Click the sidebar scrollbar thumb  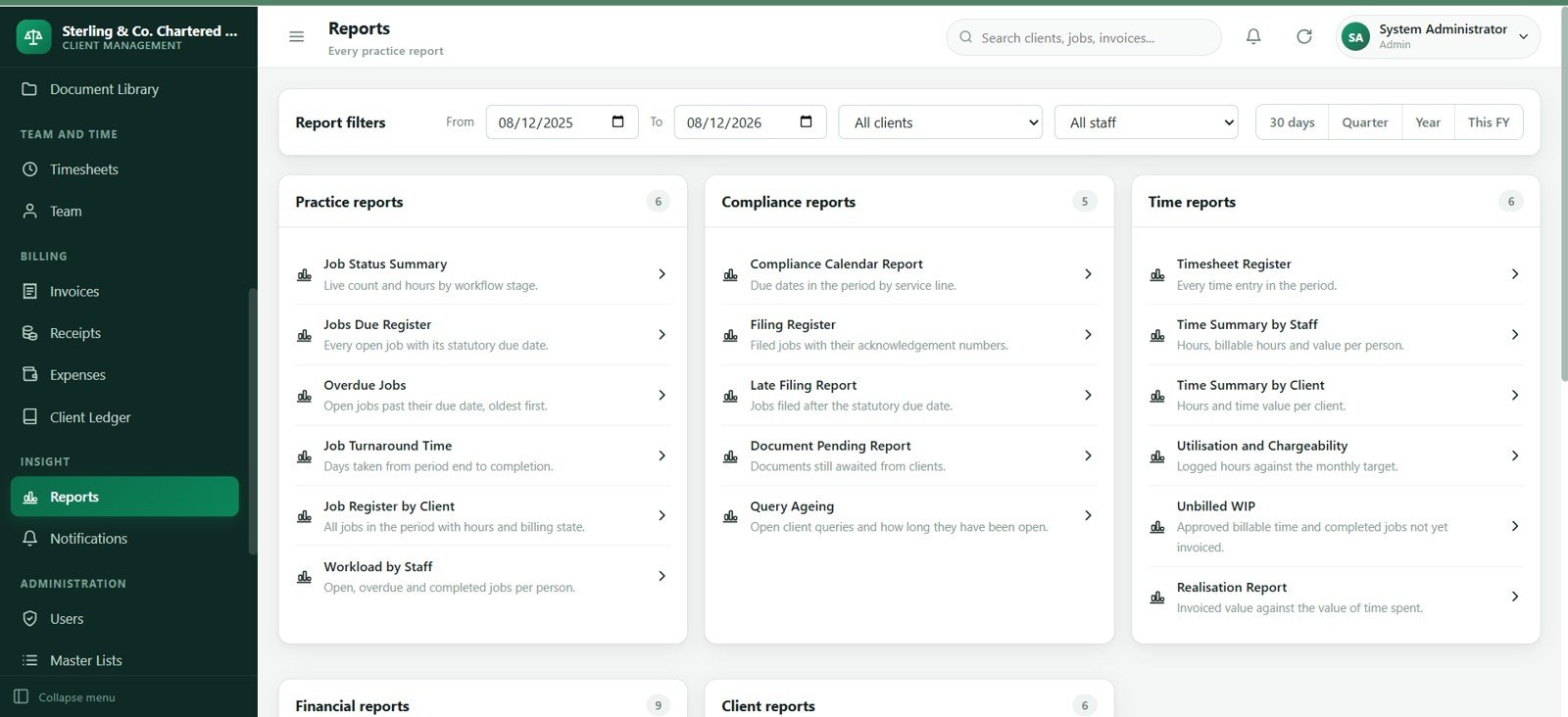(252, 421)
